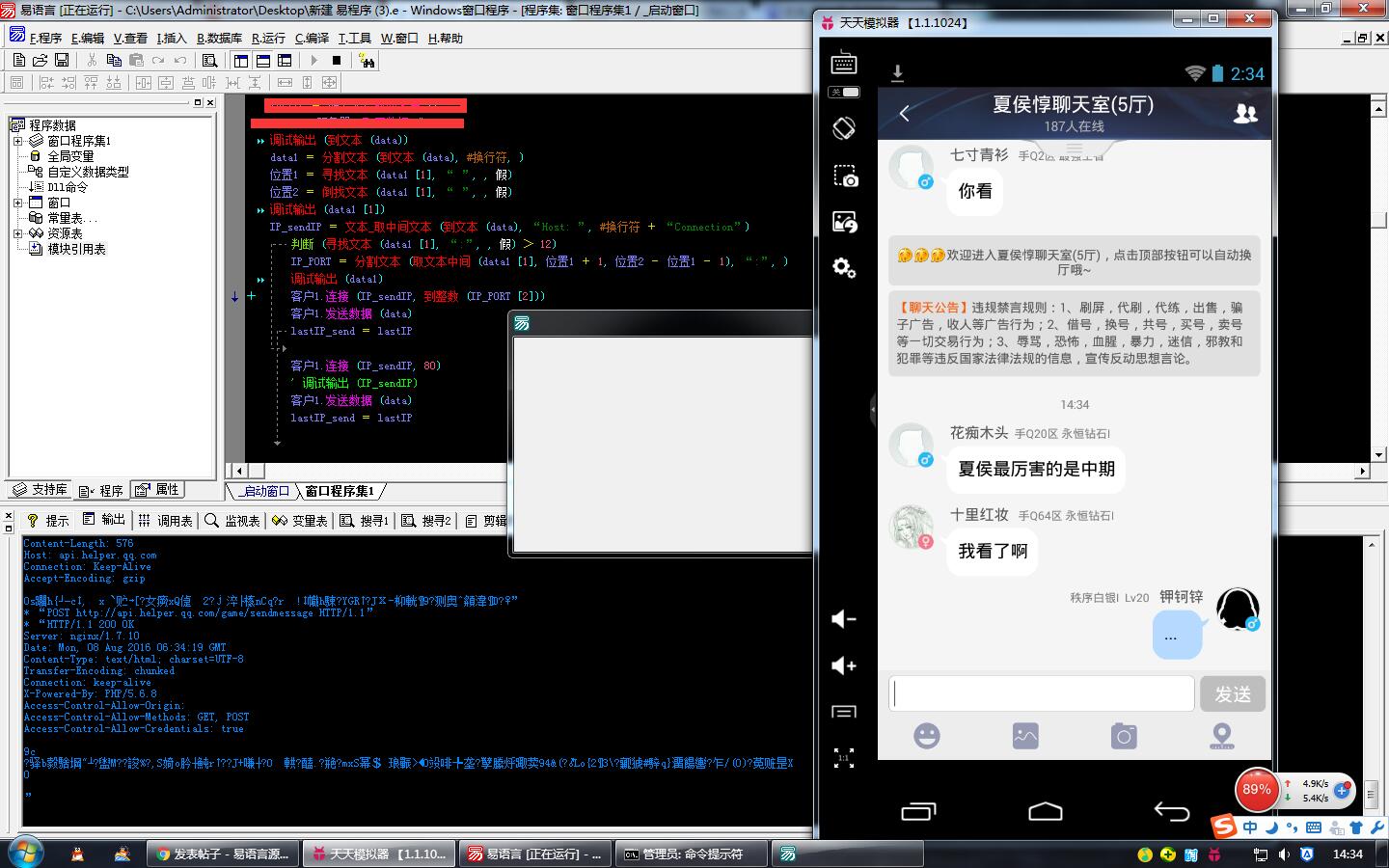Click the 89% memory accelerator ball
Viewport: 1389px width, 868px height.
tap(1256, 789)
